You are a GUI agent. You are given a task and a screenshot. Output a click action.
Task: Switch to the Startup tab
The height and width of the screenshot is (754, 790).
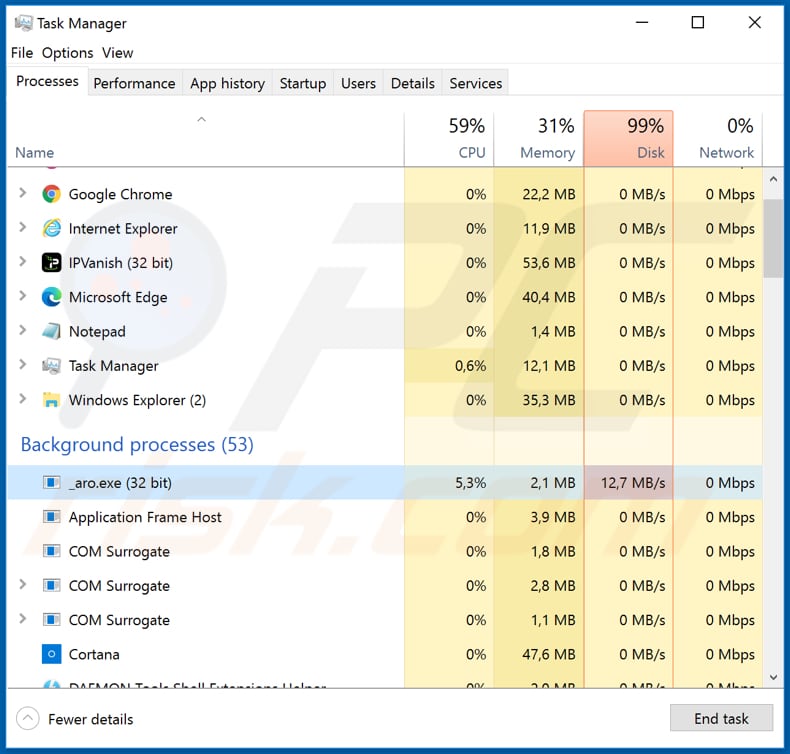pyautogui.click(x=303, y=83)
